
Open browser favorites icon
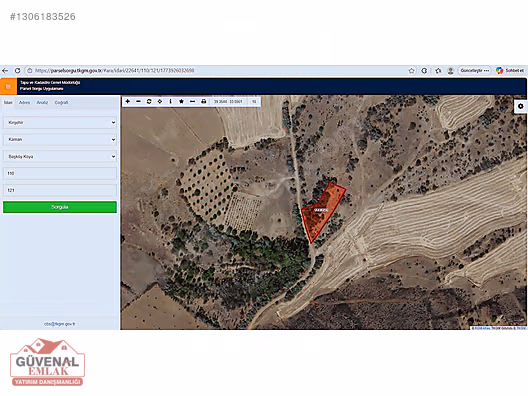click(x=438, y=71)
